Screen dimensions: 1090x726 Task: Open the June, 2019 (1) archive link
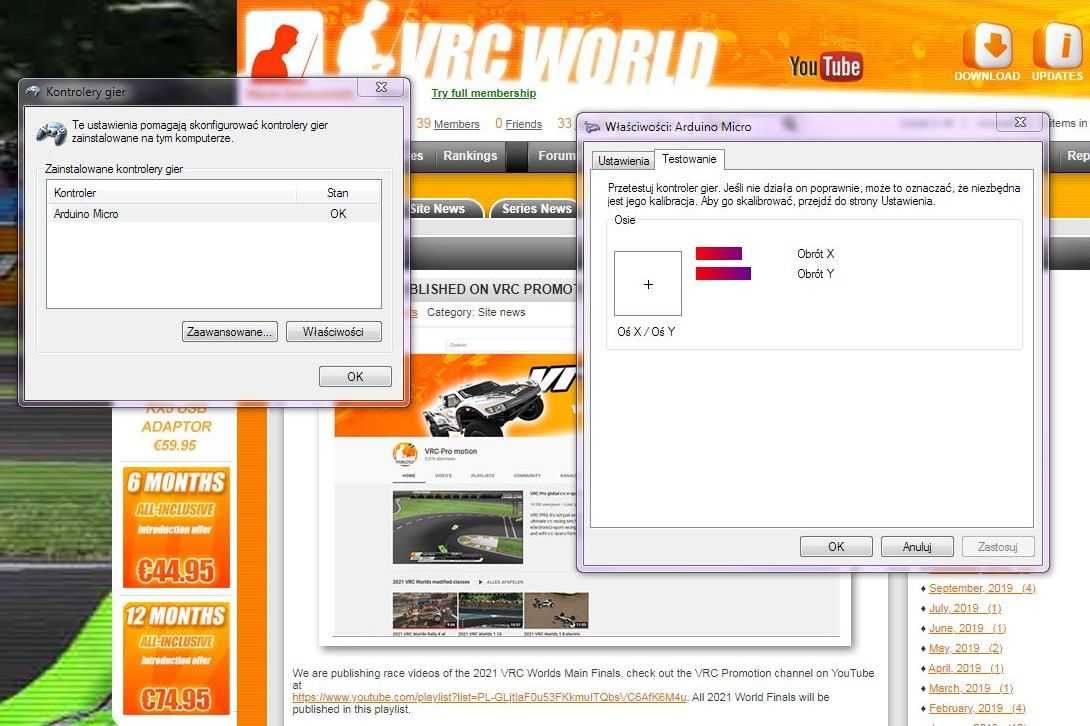coord(967,628)
